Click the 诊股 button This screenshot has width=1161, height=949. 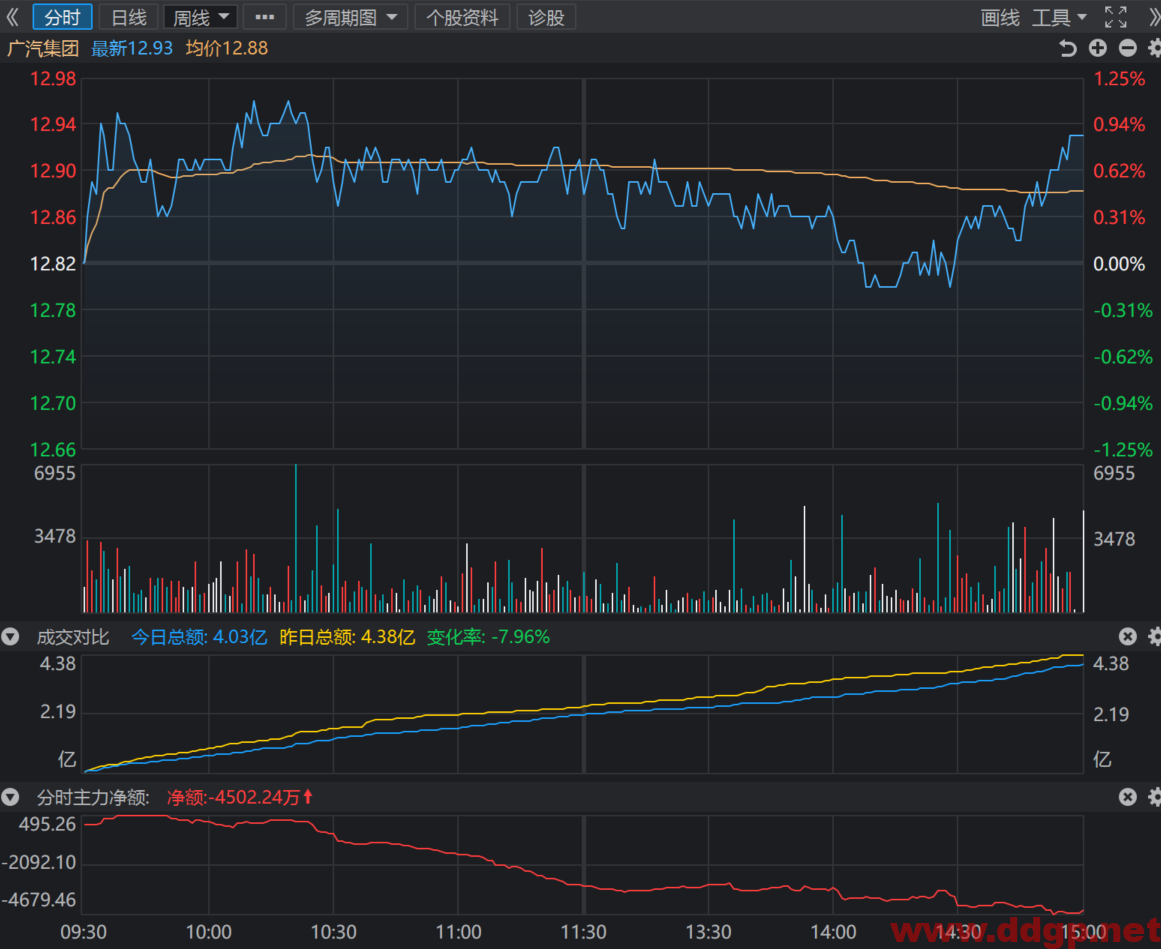coord(546,17)
